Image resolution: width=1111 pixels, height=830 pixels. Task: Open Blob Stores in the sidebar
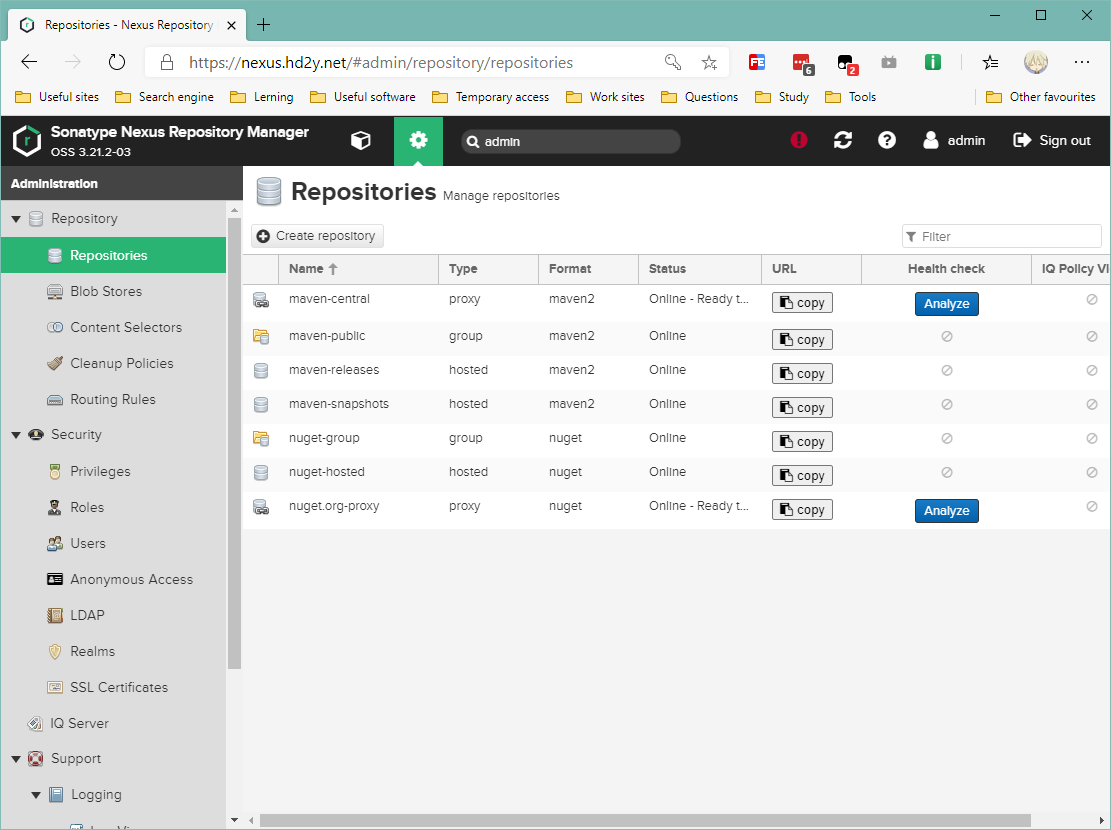tap(113, 291)
